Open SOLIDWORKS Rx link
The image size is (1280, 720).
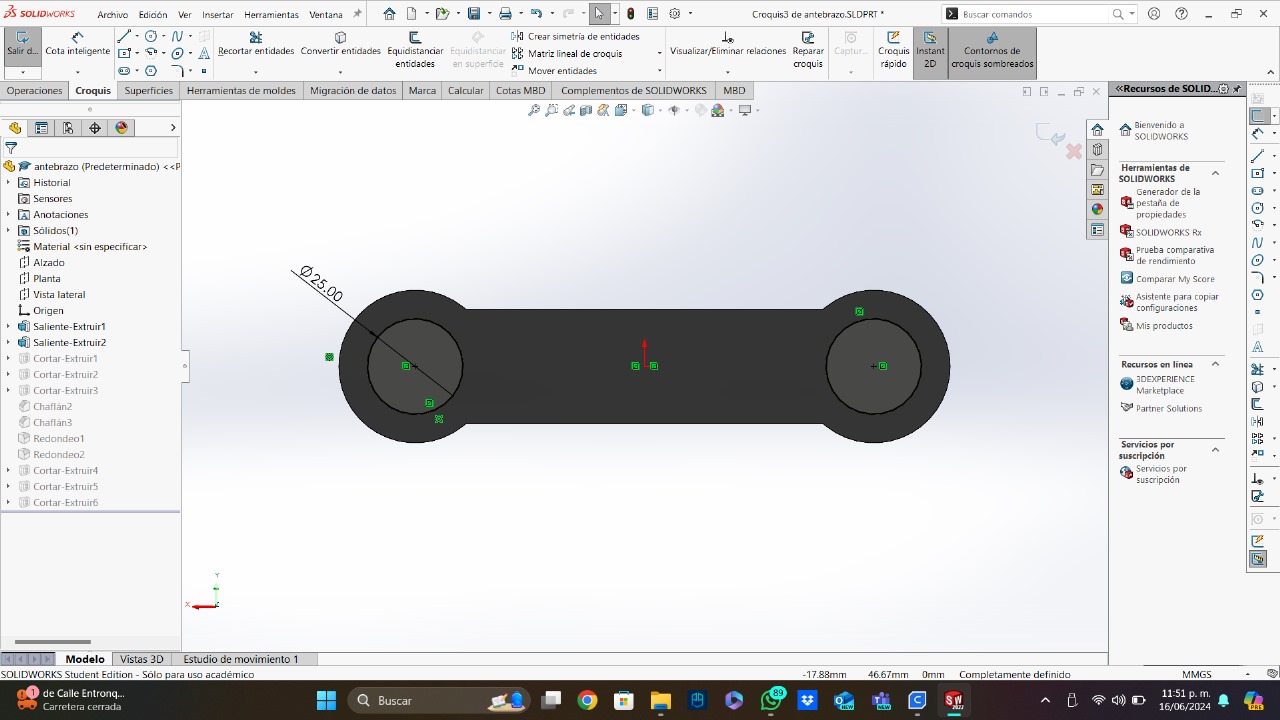[1160, 232]
